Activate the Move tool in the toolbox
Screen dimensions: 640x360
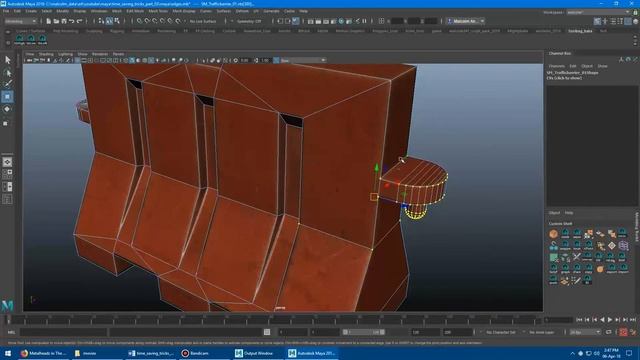(x=7, y=97)
